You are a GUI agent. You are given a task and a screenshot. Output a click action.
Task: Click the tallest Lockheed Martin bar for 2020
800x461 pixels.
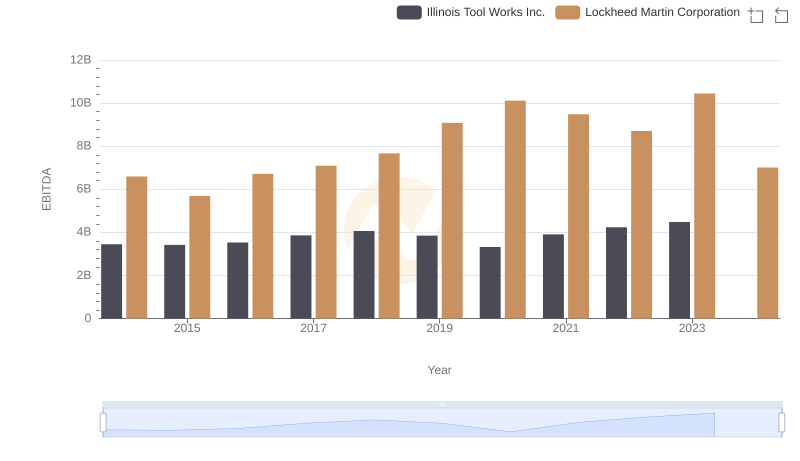(x=515, y=210)
